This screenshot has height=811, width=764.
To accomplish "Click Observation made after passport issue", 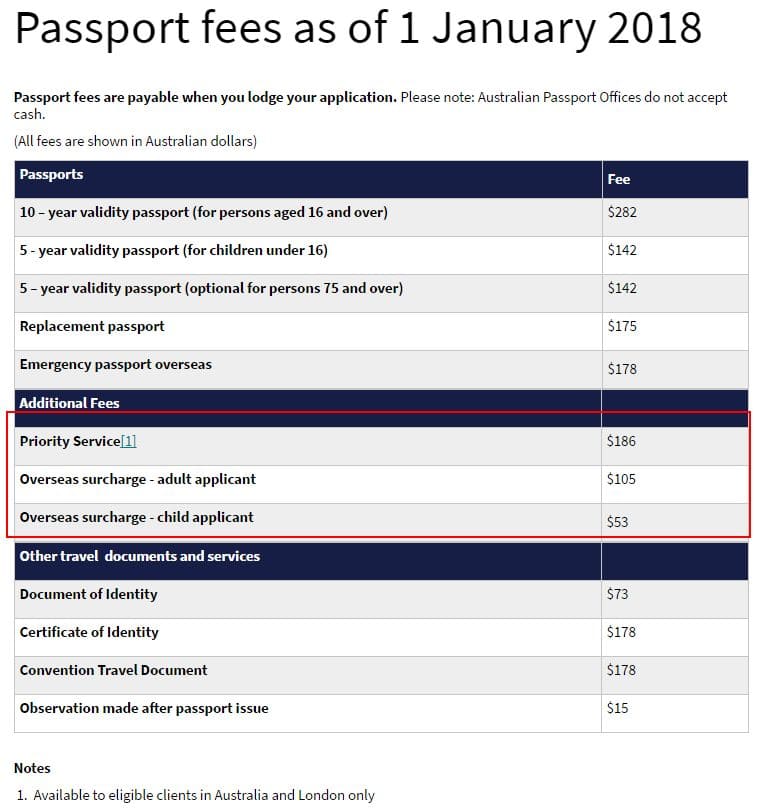I will pos(144,708).
